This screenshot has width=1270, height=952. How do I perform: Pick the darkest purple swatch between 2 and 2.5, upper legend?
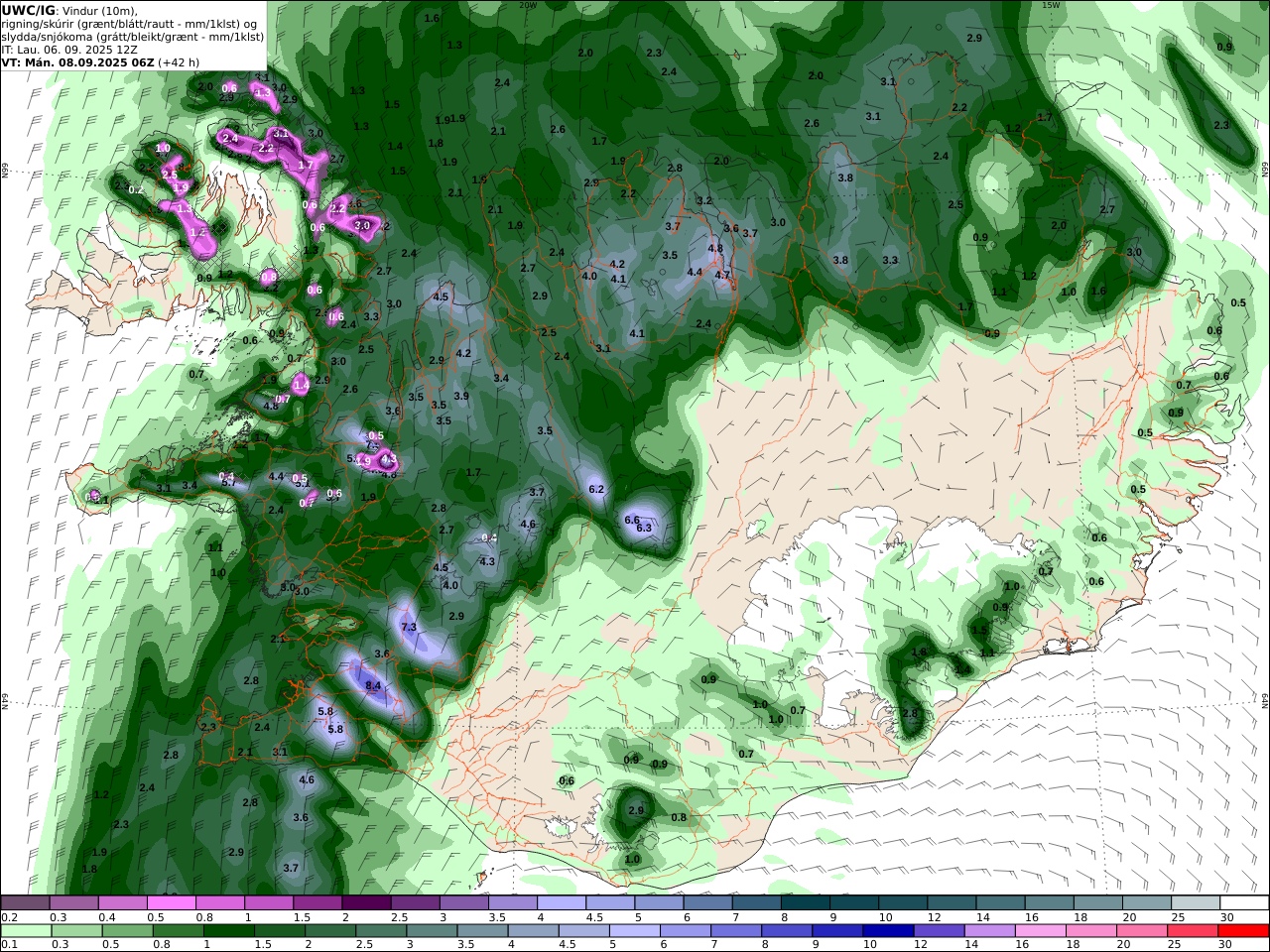[x=366, y=902]
